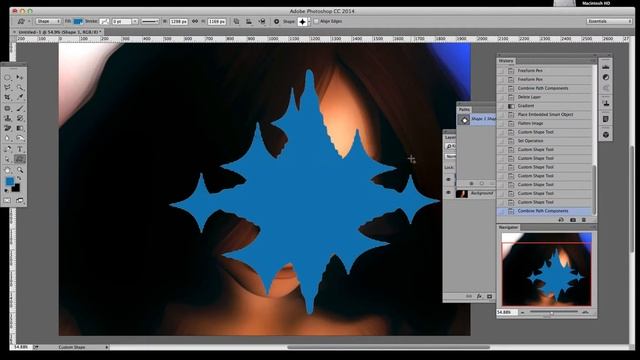This screenshot has width=640, height=360.
Task: Open the status bar info arrow
Action: 107,347
